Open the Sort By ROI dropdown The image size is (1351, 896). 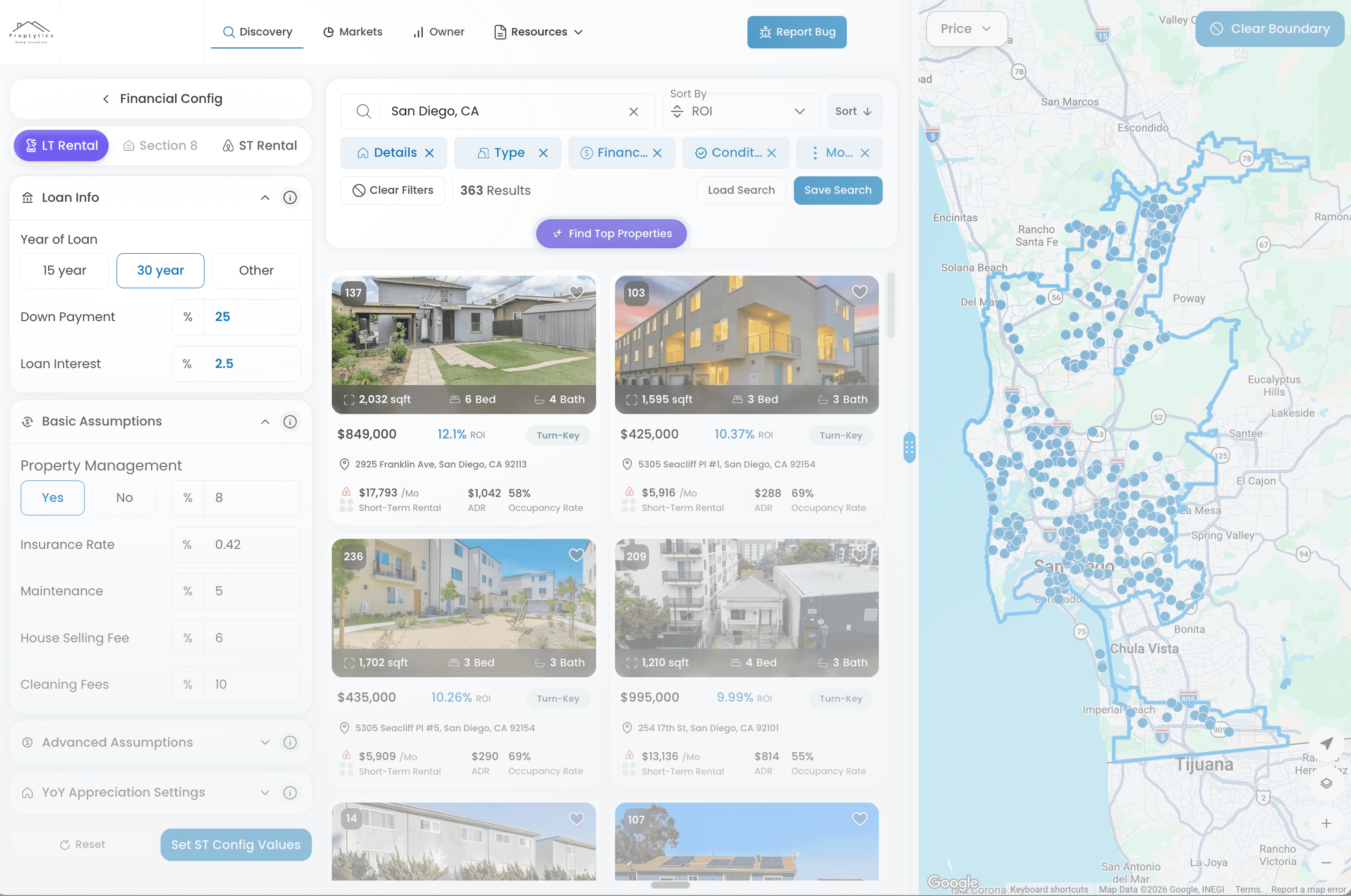point(740,112)
